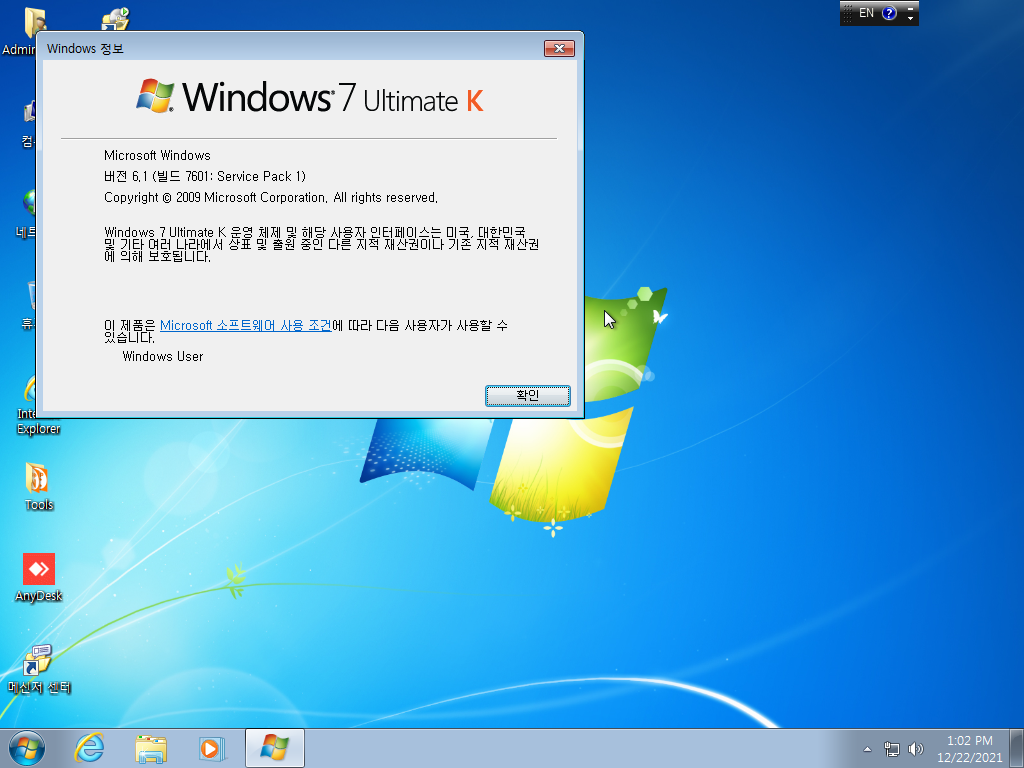
Task: Open the clock showing 1:02 PM
Action: point(970,749)
